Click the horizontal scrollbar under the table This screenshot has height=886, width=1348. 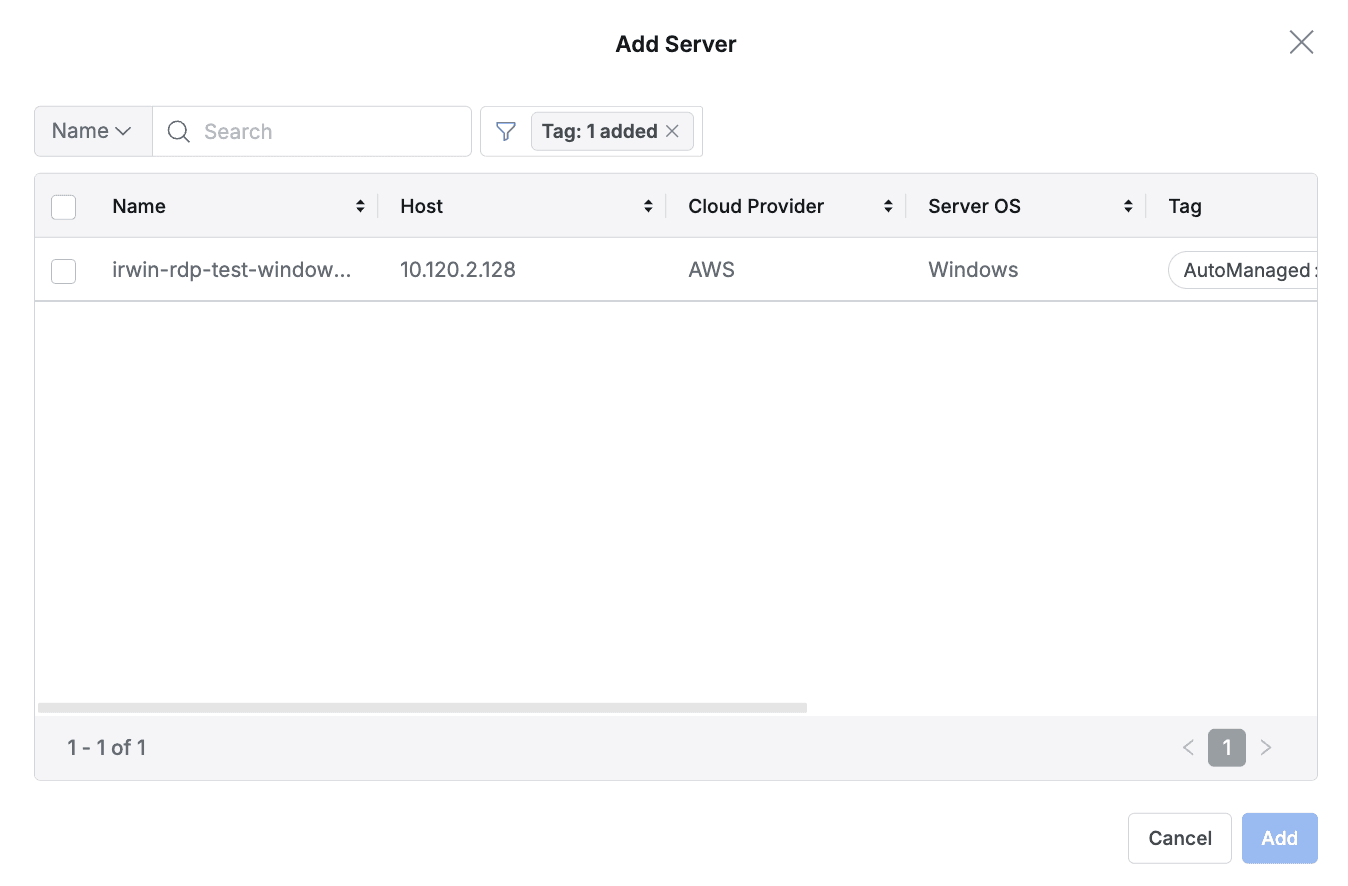coord(420,707)
